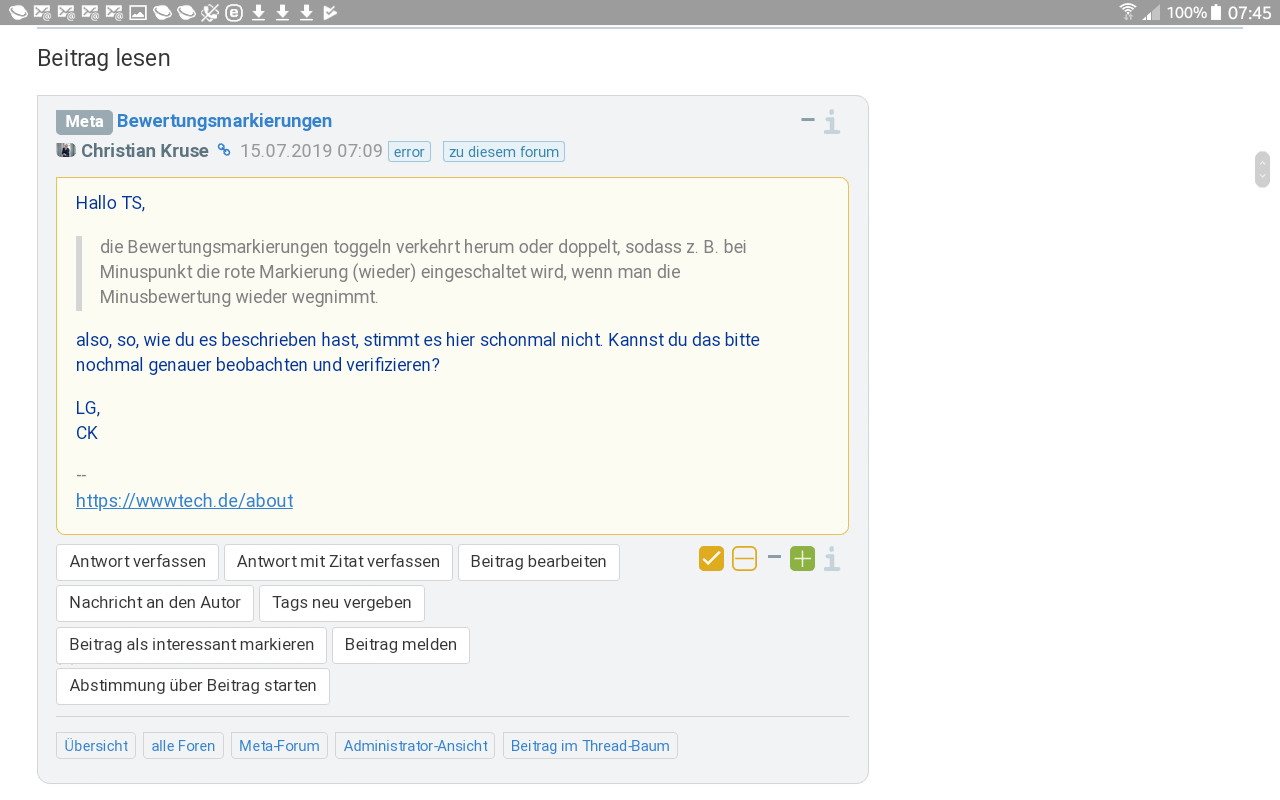The width and height of the screenshot is (1280, 800).
Task: Open Administrator-Ansicht navigation link
Action: click(x=415, y=746)
